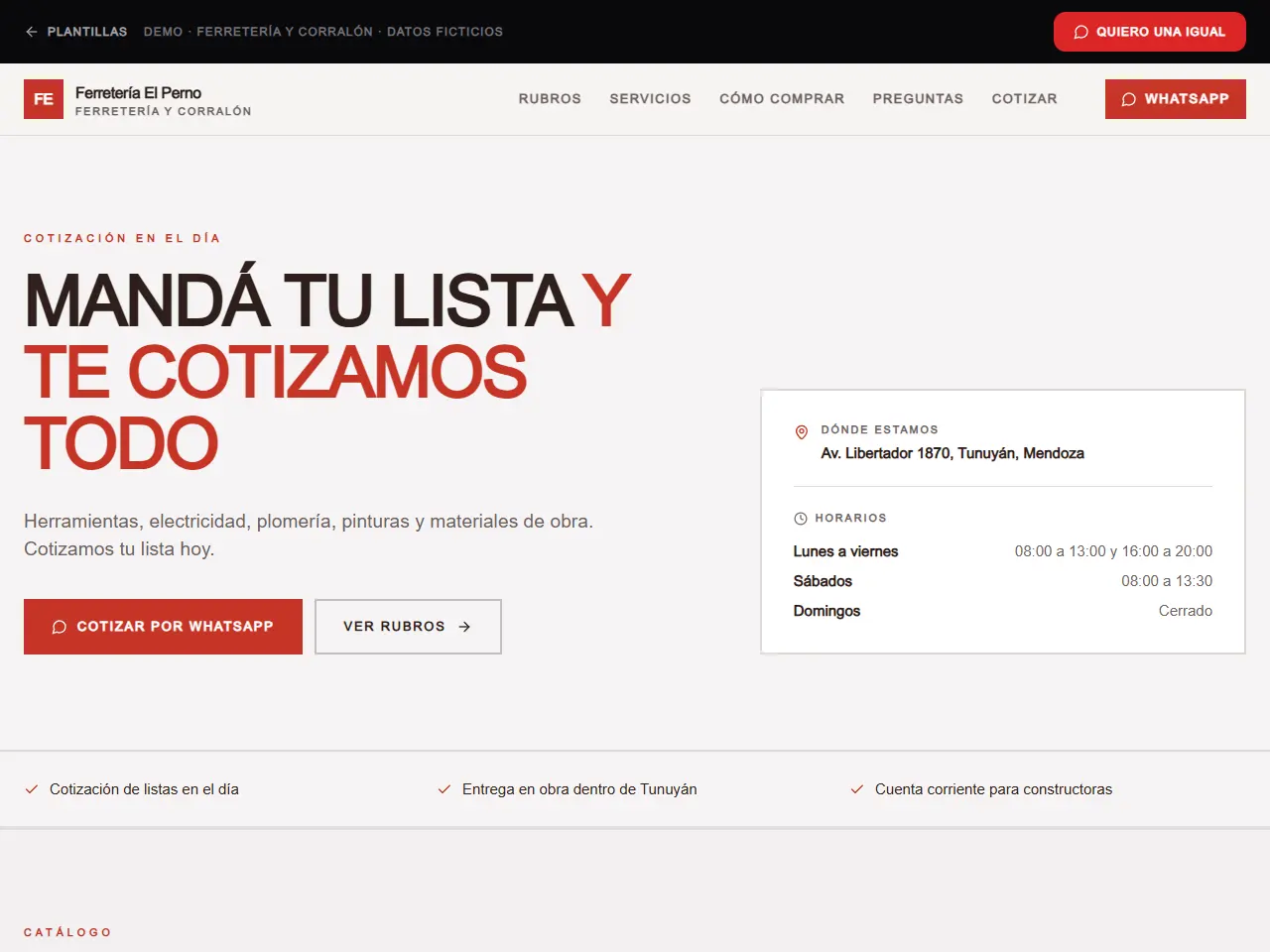Viewport: 1270px width, 952px height.
Task: Click the 'Cerrado' Sunday value
Action: (1186, 611)
